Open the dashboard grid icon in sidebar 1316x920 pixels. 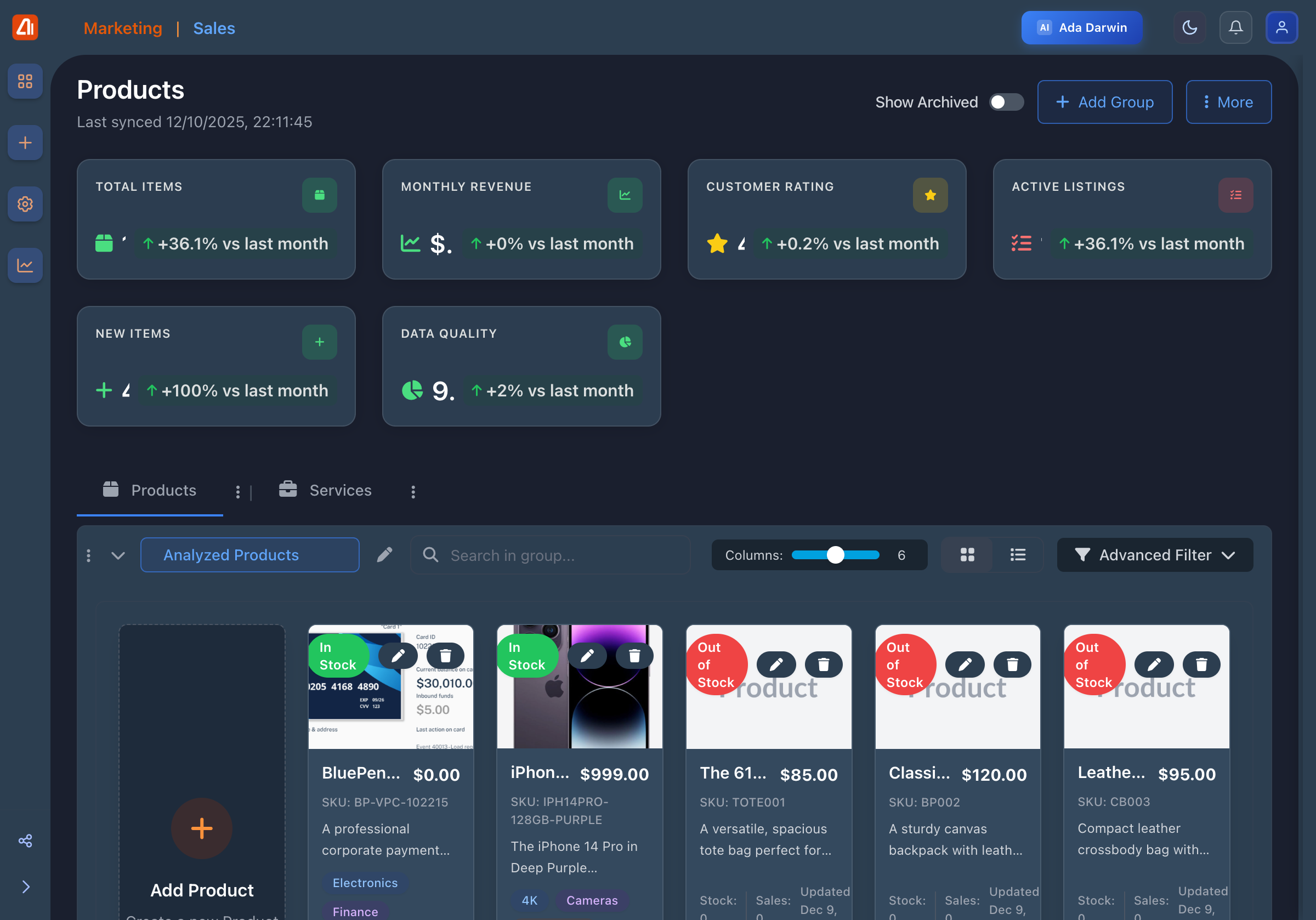pos(25,81)
